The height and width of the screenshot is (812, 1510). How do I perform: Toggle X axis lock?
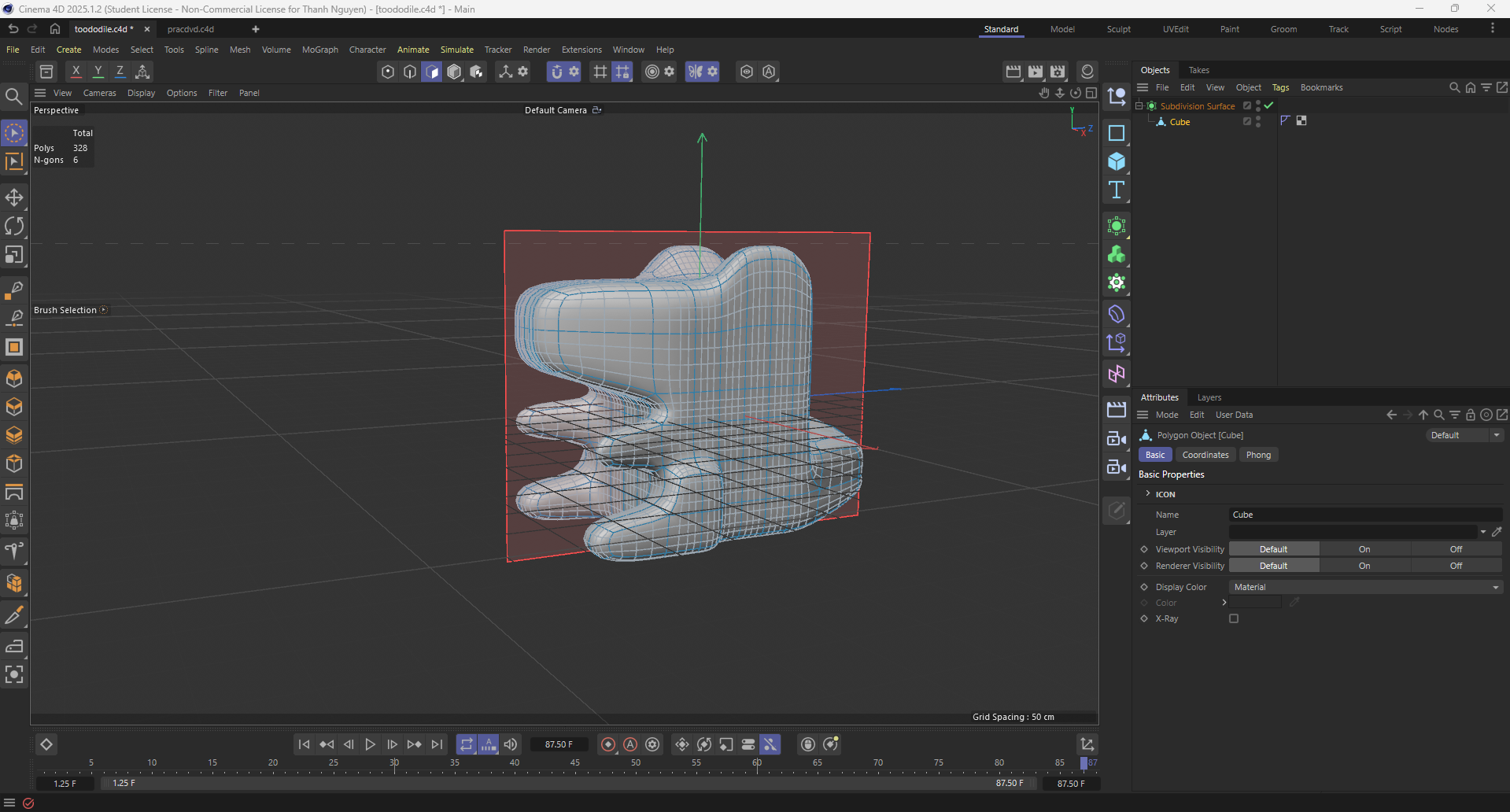coord(76,72)
